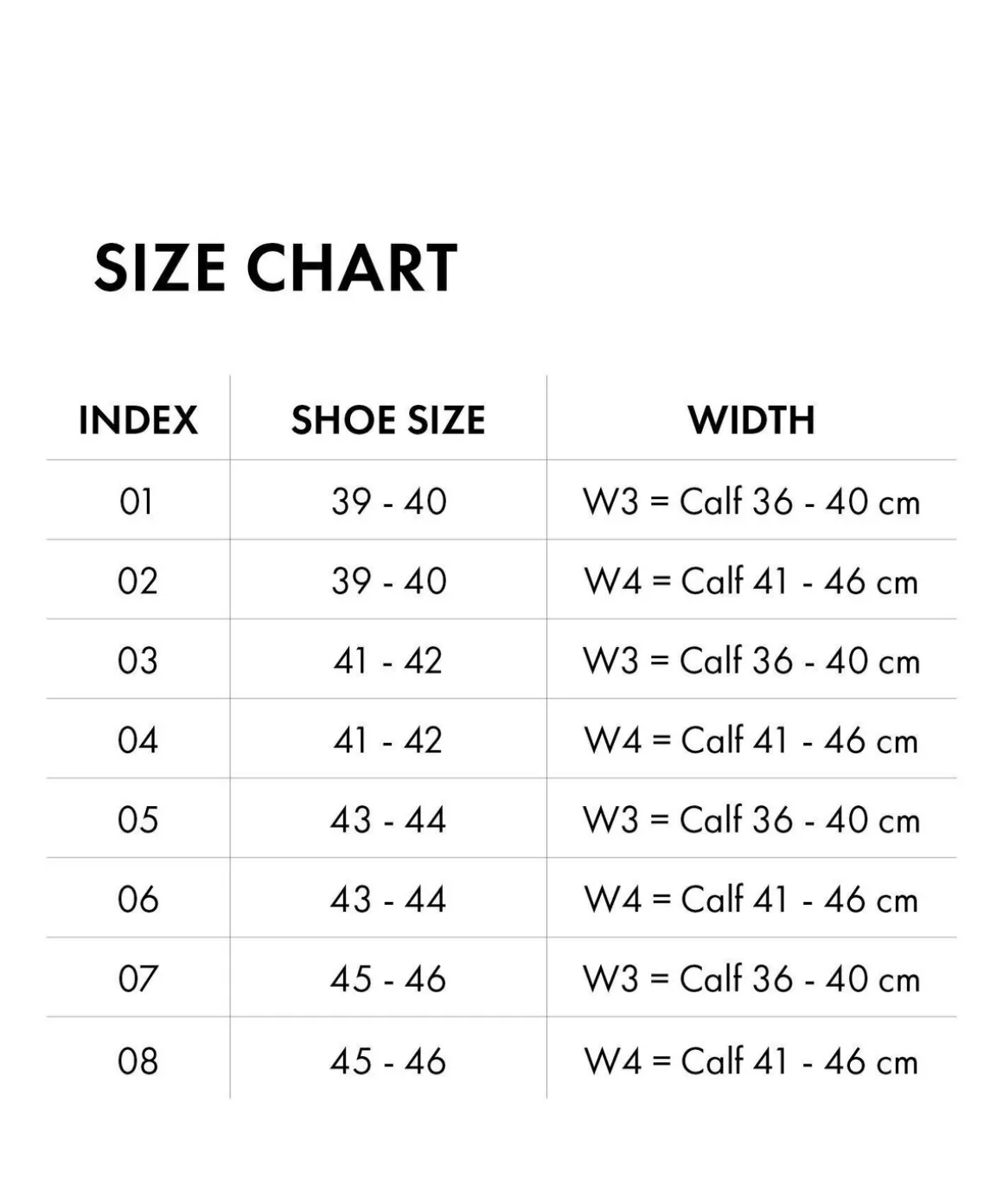Click index 04 cell

137,740
